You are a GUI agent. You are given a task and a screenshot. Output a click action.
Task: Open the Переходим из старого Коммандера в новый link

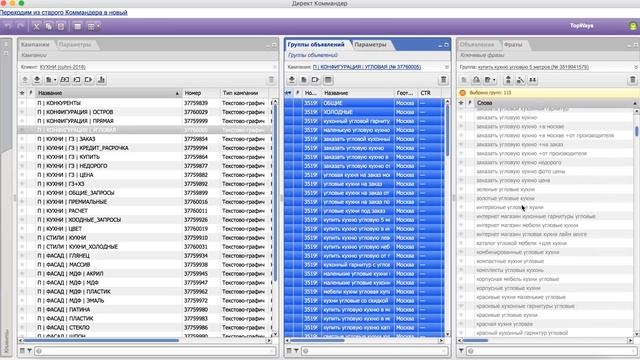coord(64,13)
